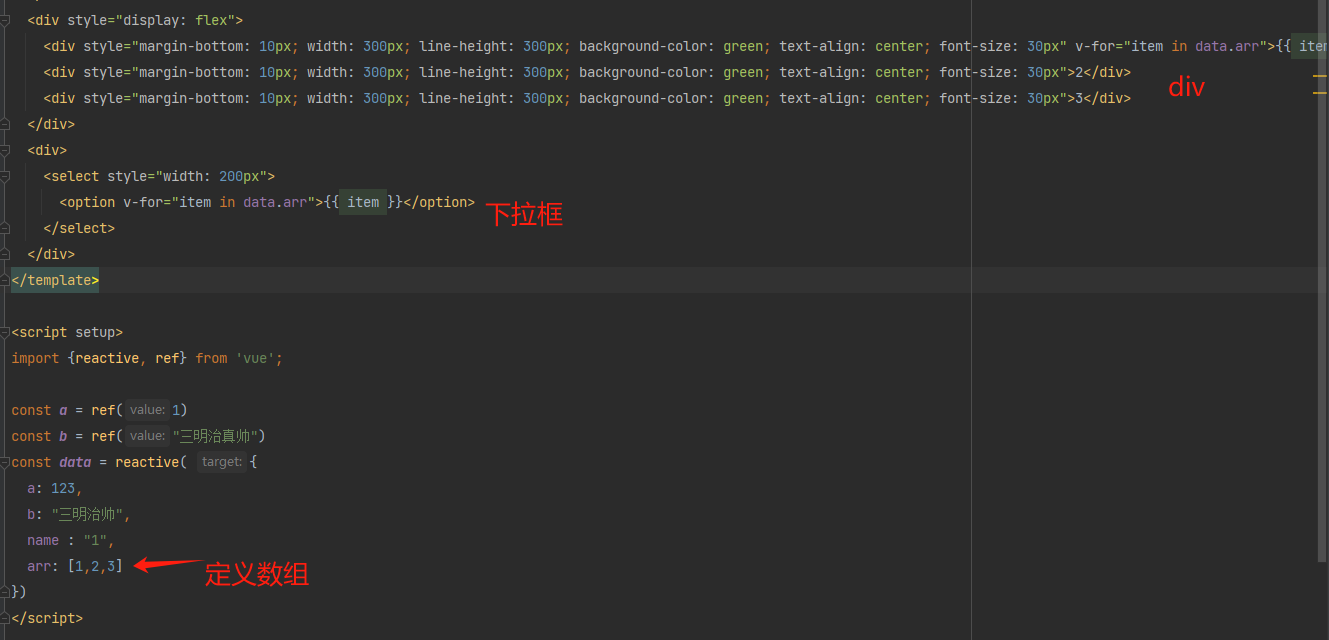The width and height of the screenshot is (1329, 640).
Task: Click the </select> closing tag
Action: [79, 228]
